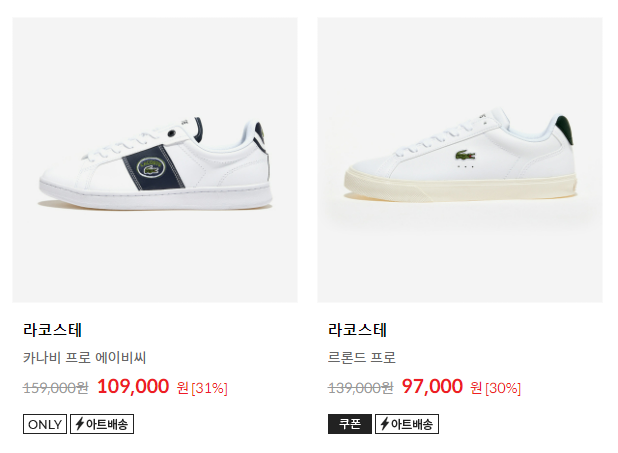Click lightning 아트배송 badge under Carnaby Pro
The height and width of the screenshot is (453, 618).
point(102,424)
